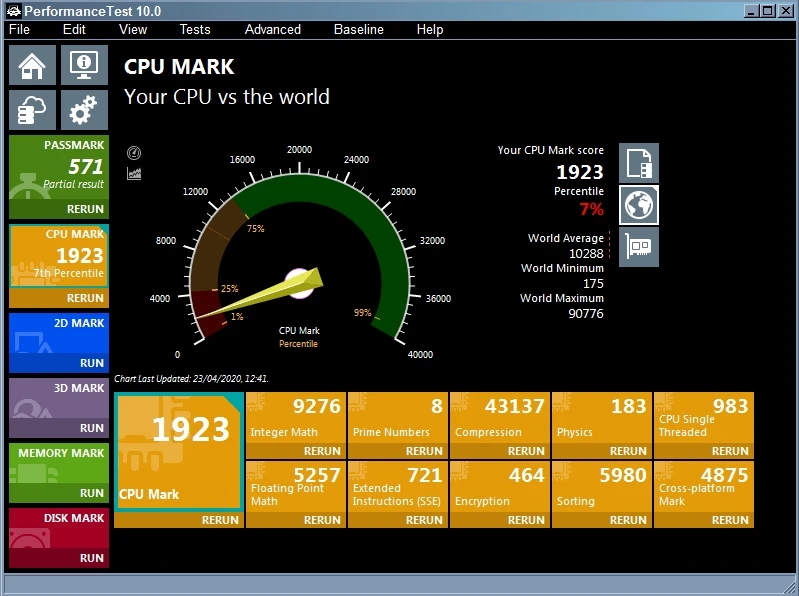
Task: Run the 2D Mark test
Action: [x=59, y=363]
